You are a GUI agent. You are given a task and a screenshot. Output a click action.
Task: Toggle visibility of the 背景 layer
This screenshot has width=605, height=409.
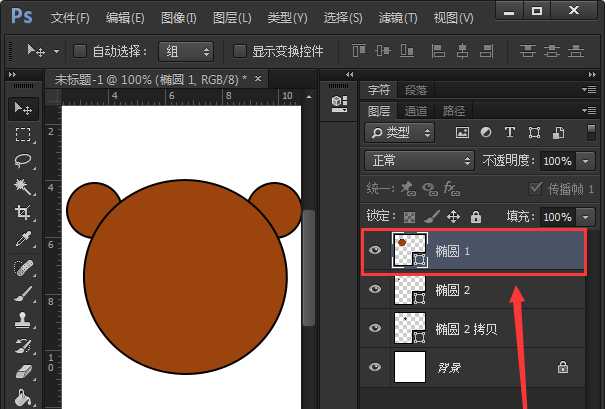pos(375,367)
